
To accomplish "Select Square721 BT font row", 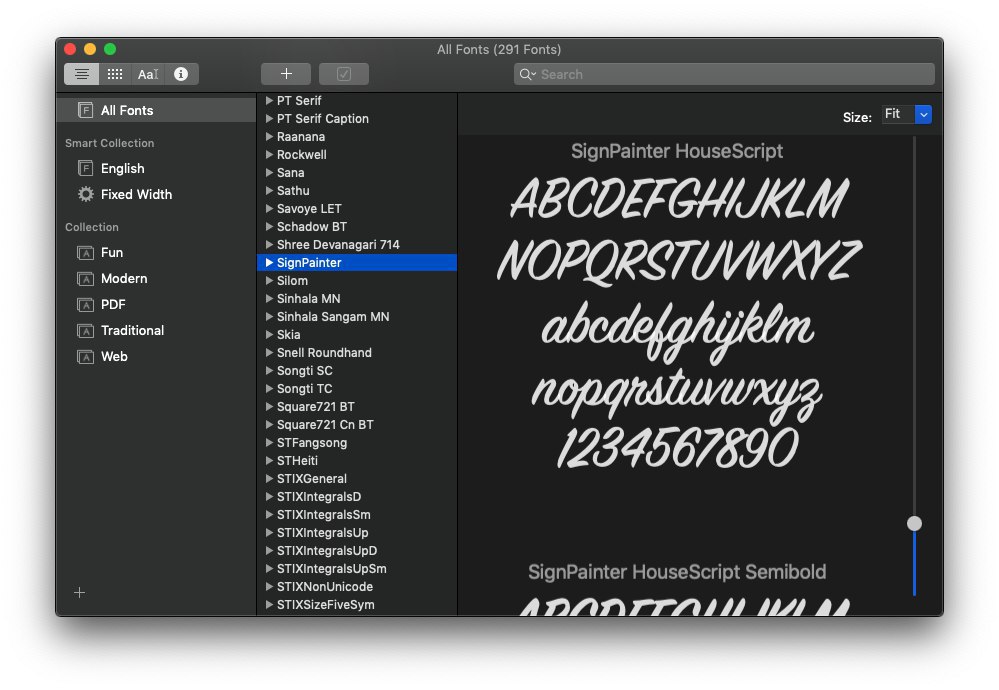I will [x=357, y=406].
